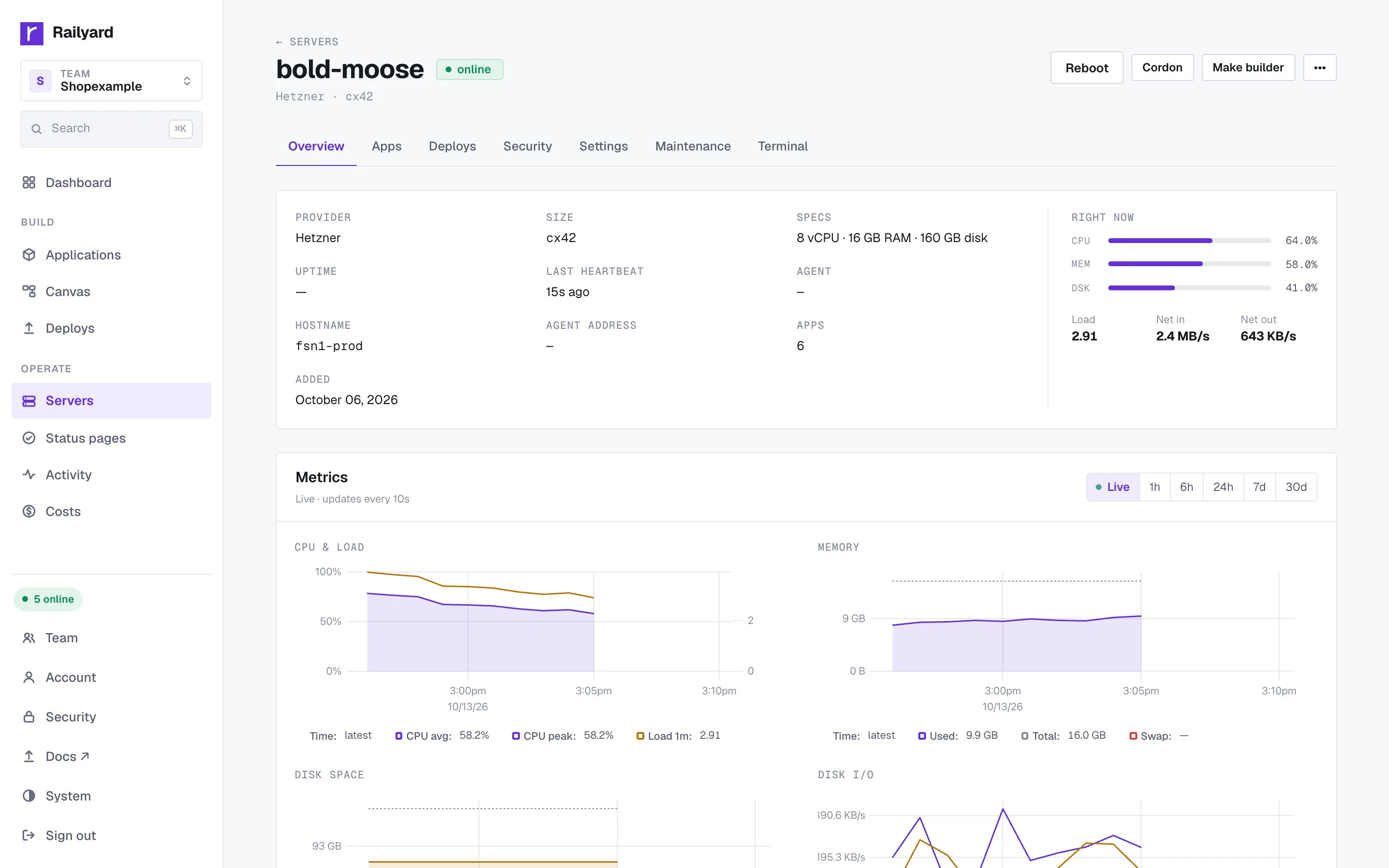Toggle the CPU peak legend series
The width and height of the screenshot is (1389, 868).
click(562, 736)
